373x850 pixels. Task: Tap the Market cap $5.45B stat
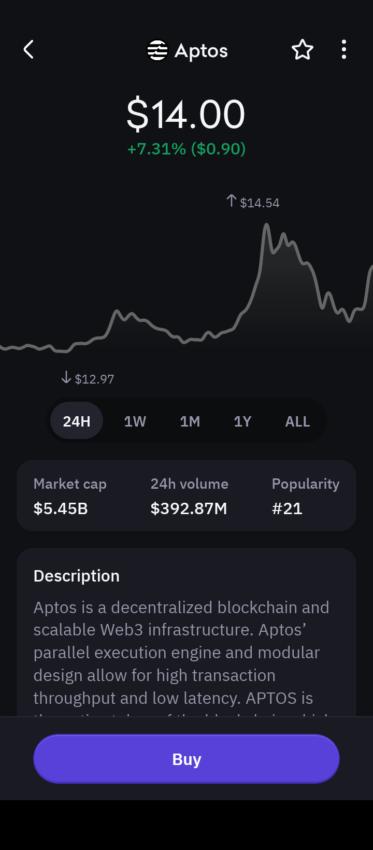[x=70, y=496]
